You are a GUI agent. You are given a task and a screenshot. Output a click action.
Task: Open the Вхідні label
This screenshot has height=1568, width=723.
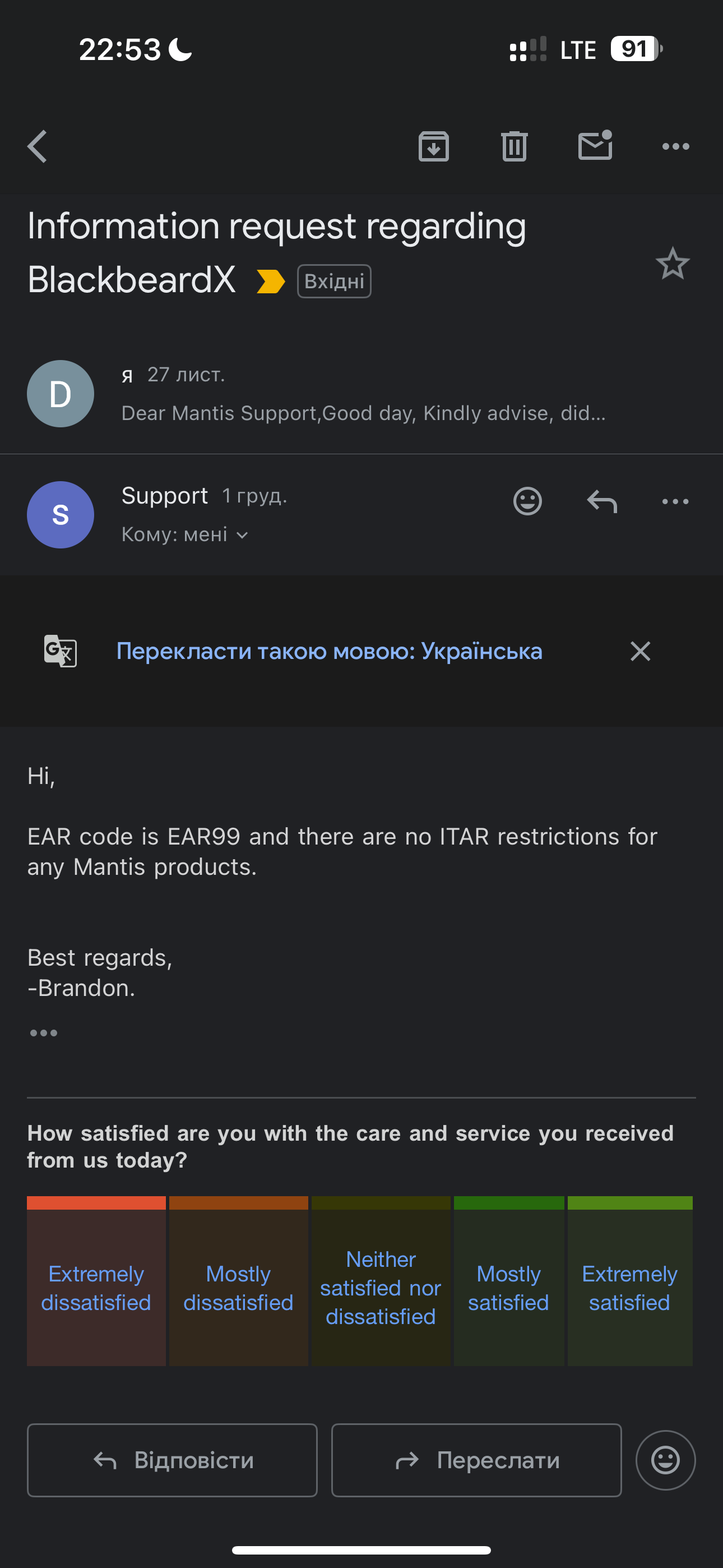click(334, 281)
